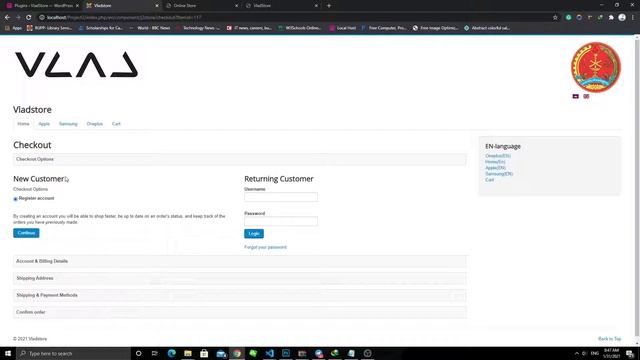Image resolution: width=640 pixels, height=360 pixels.
Task: Select the Register account radio button
Action: tap(16, 199)
